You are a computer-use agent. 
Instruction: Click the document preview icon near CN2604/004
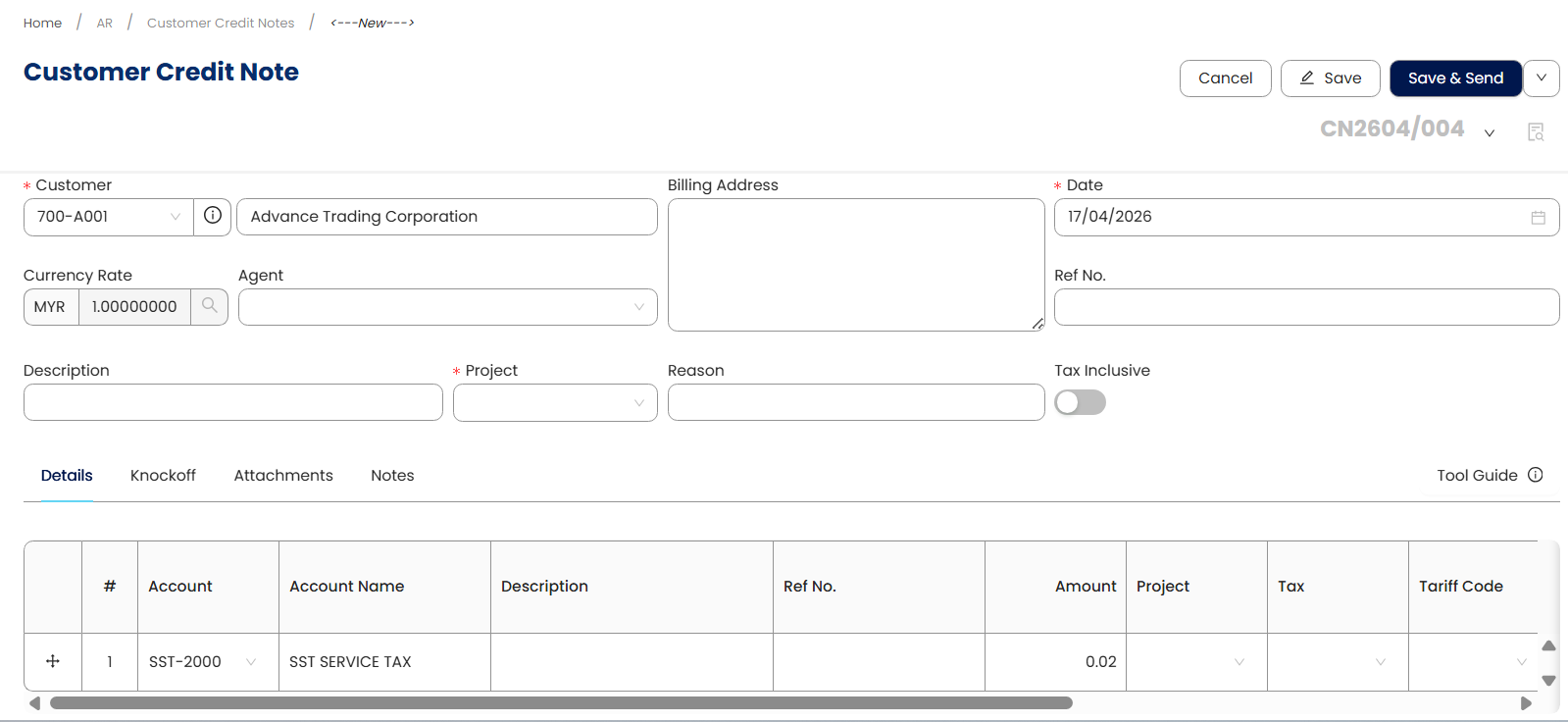pos(1536,131)
